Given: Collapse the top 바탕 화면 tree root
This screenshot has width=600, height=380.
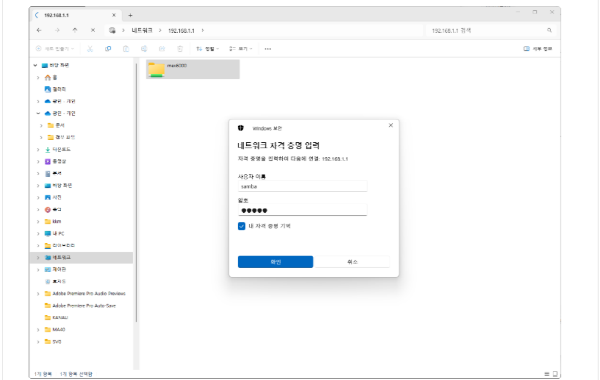Looking at the screenshot, I should [x=35, y=65].
